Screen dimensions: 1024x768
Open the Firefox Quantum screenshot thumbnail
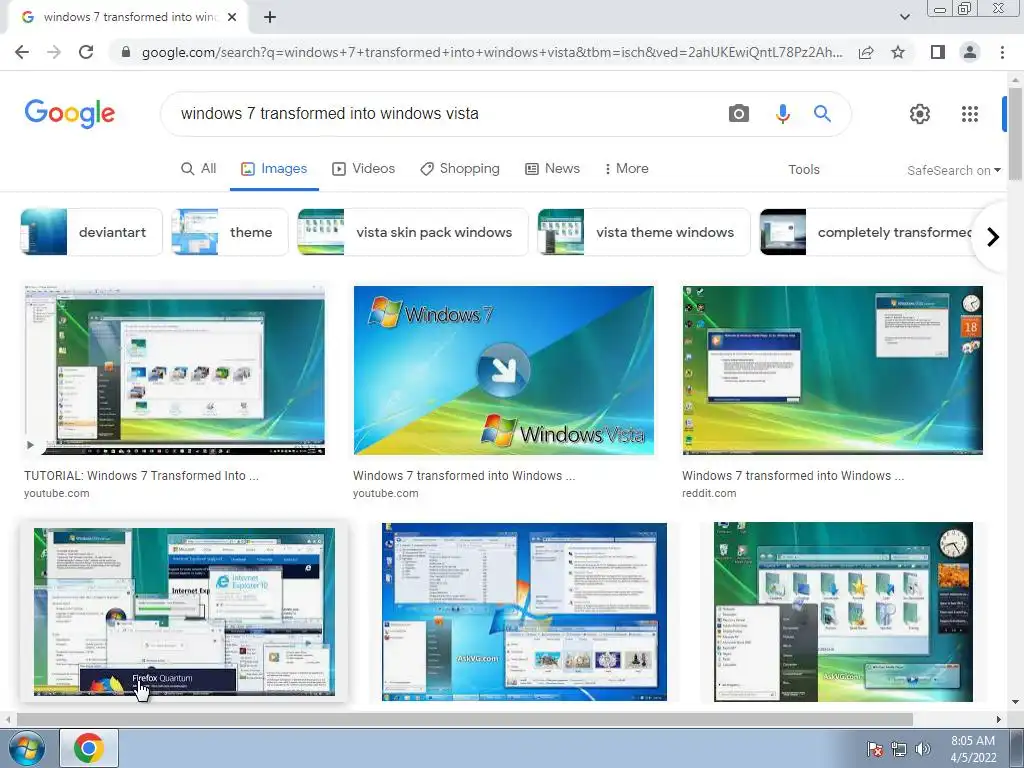pyautogui.click(x=184, y=612)
